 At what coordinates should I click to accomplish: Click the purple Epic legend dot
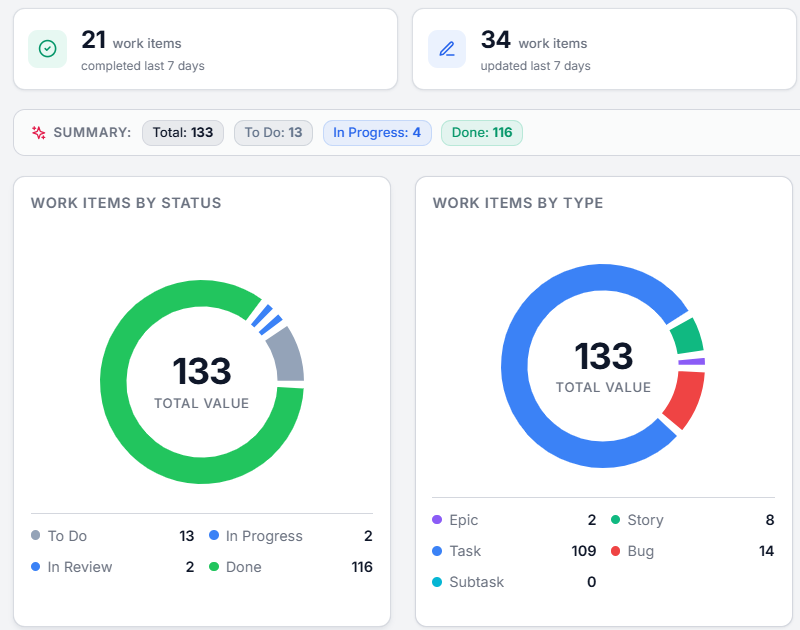pyautogui.click(x=437, y=519)
